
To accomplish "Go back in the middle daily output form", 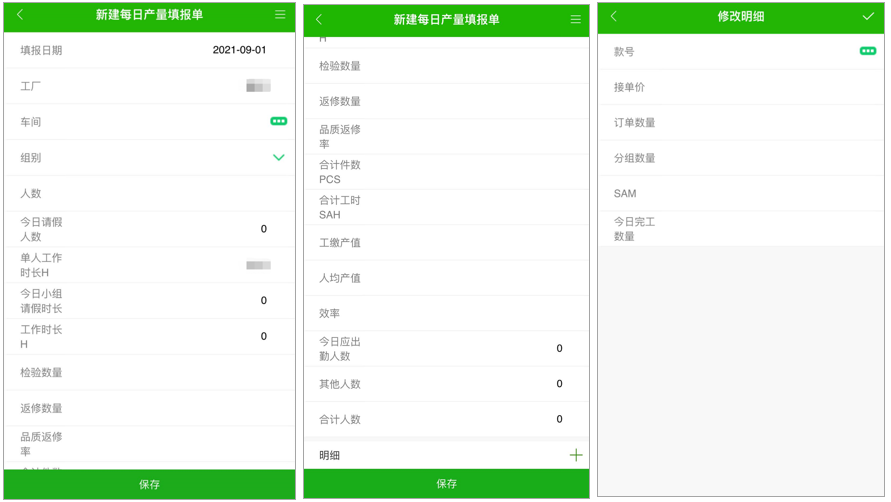I will pos(319,19).
